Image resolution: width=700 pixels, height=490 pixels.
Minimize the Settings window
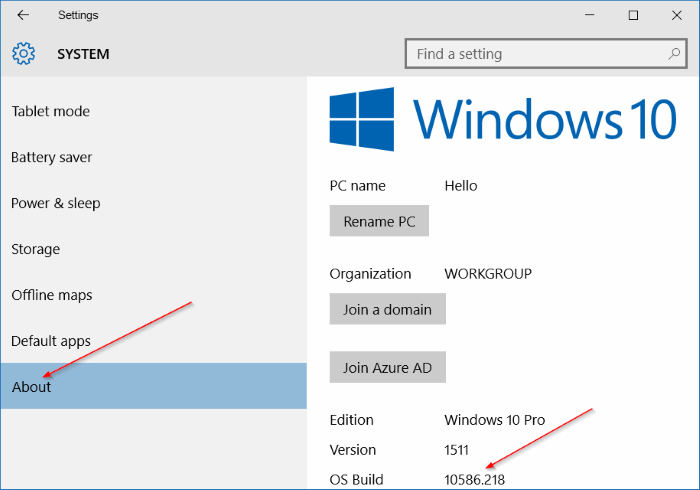(590, 15)
